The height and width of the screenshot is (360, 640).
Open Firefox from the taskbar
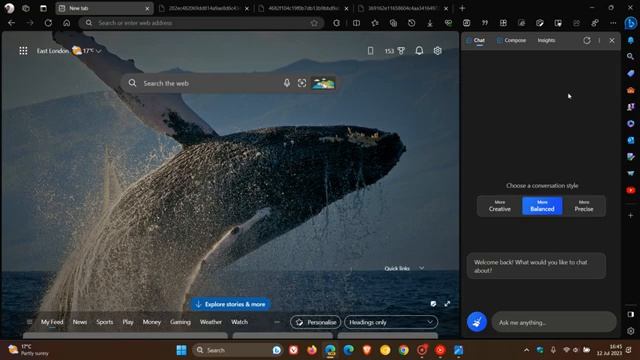312,350
